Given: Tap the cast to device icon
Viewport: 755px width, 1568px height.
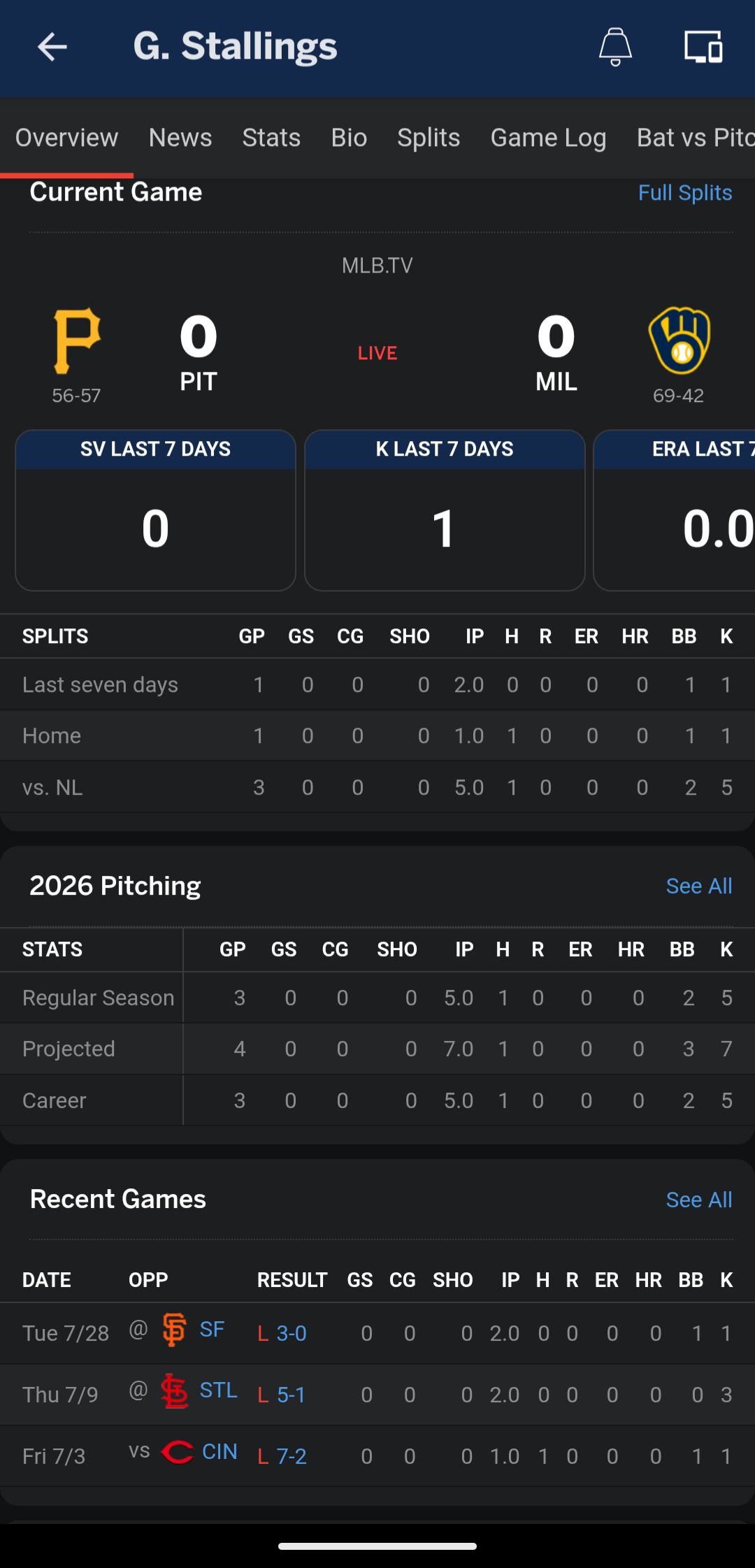Looking at the screenshot, I should tap(703, 47).
